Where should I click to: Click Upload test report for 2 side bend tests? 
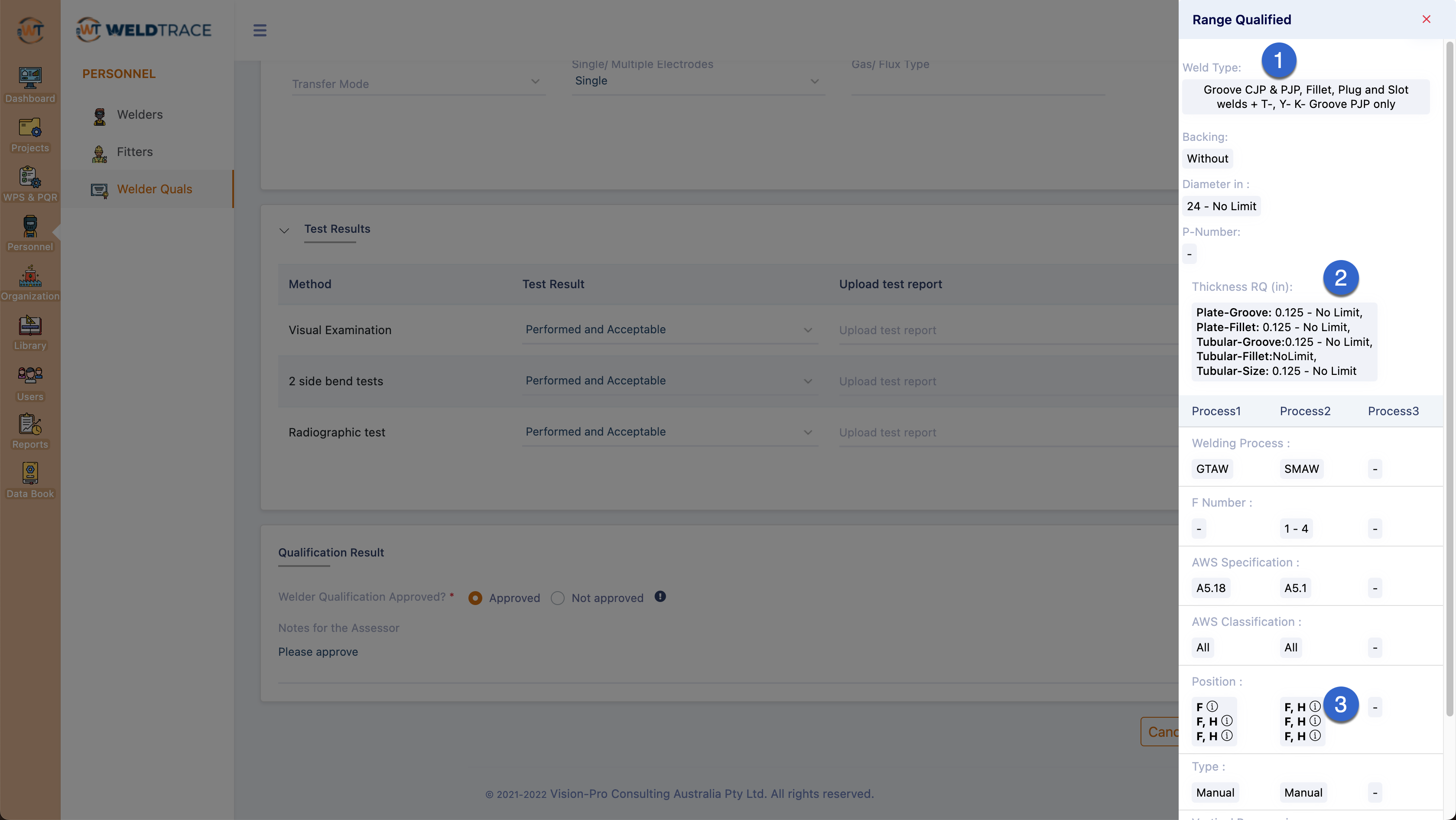1008,381
